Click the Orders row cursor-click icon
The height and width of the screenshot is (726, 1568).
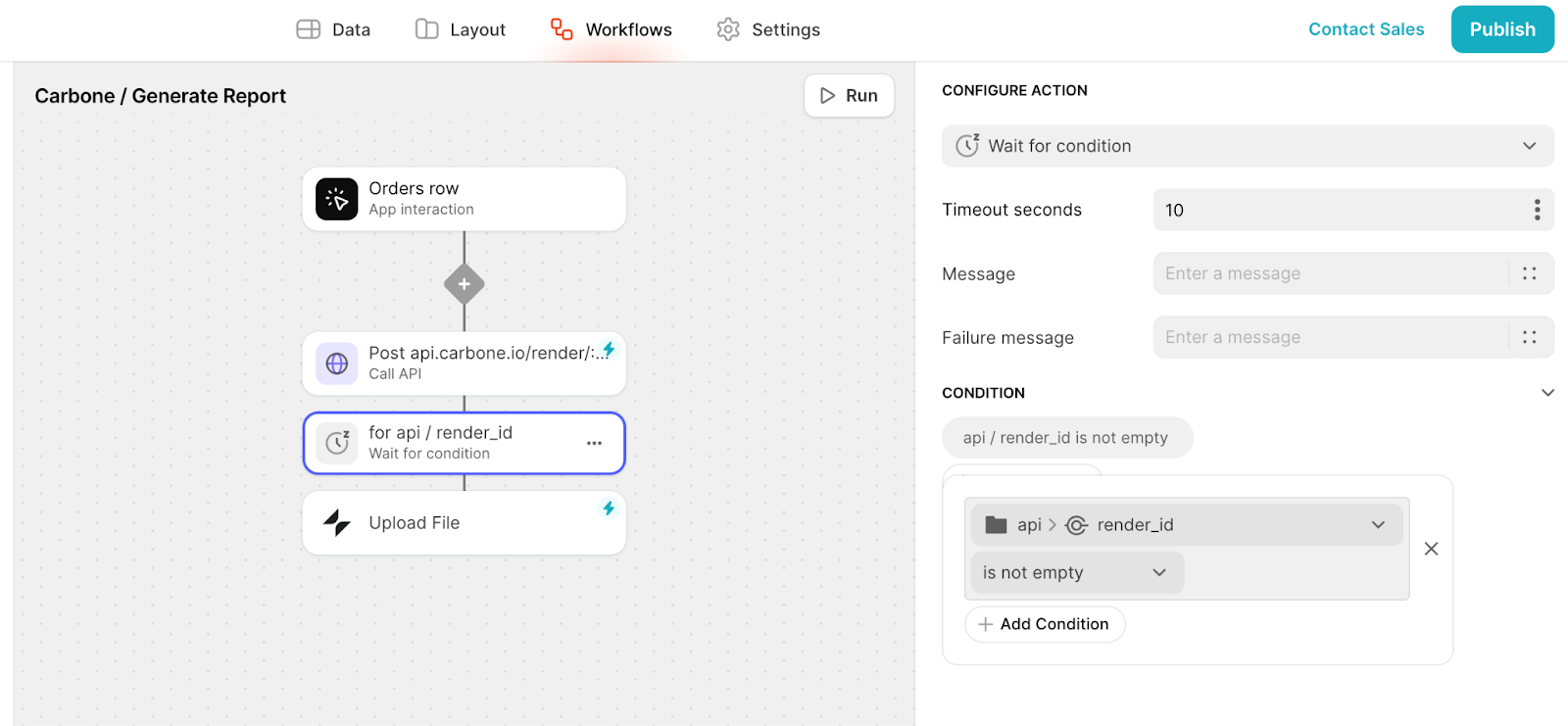click(x=336, y=199)
